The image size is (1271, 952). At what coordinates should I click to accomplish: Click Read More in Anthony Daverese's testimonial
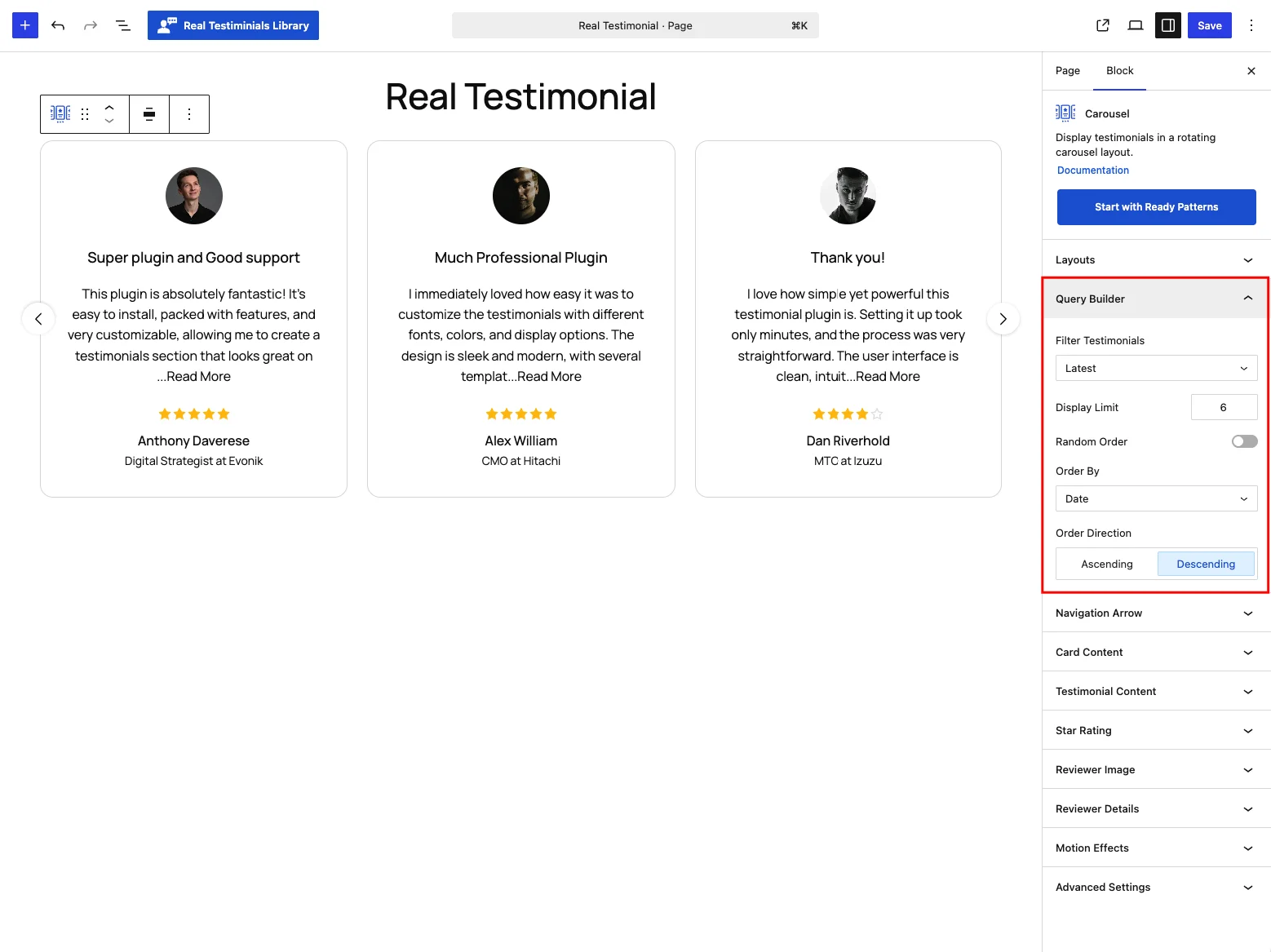[x=198, y=376]
